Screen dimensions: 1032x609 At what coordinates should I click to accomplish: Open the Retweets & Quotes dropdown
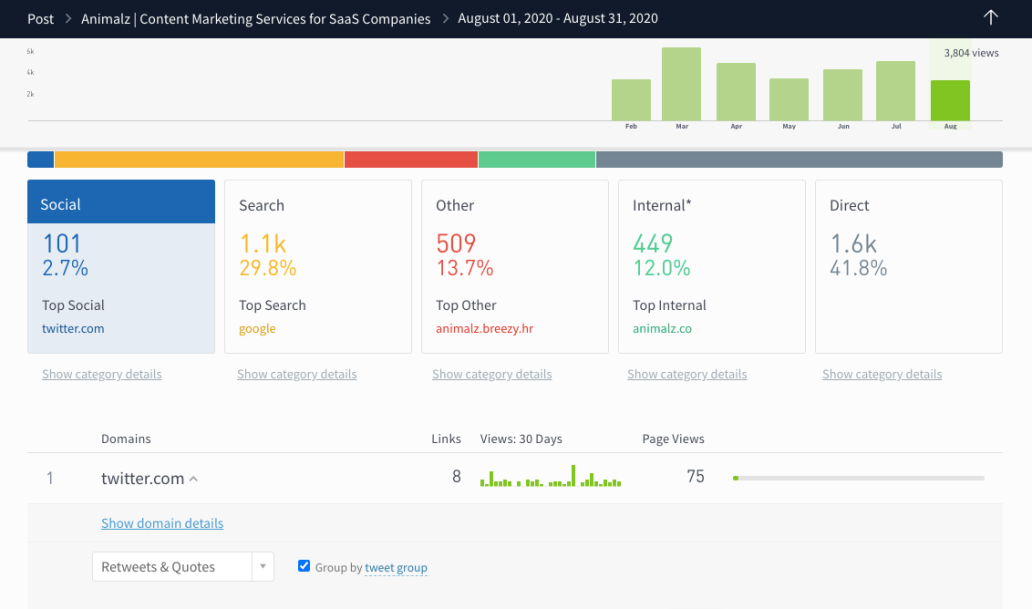pos(262,566)
